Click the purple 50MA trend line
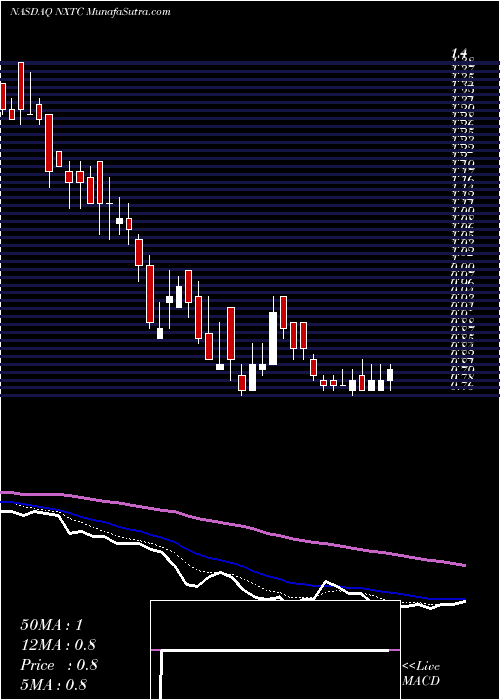Screen dimensions: 500x700 232,524
